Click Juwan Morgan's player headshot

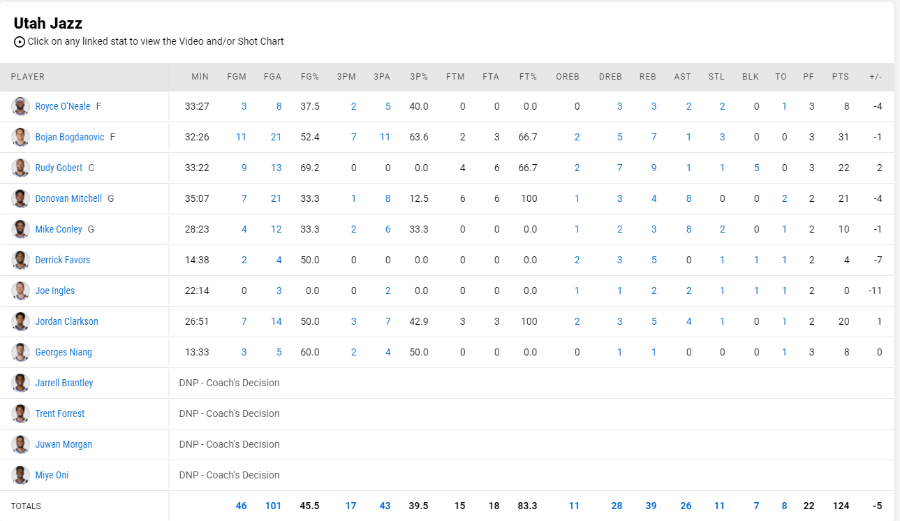point(20,445)
